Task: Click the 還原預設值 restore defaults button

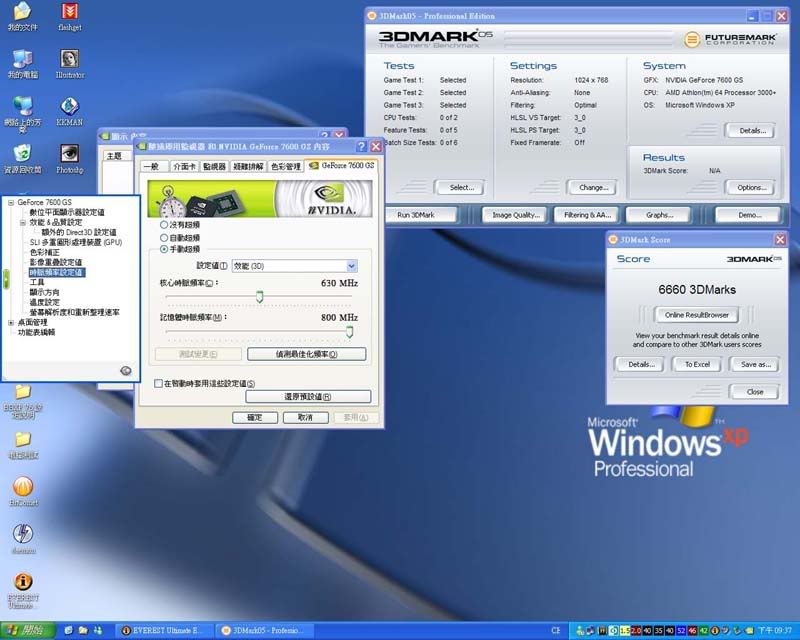Action: point(308,397)
